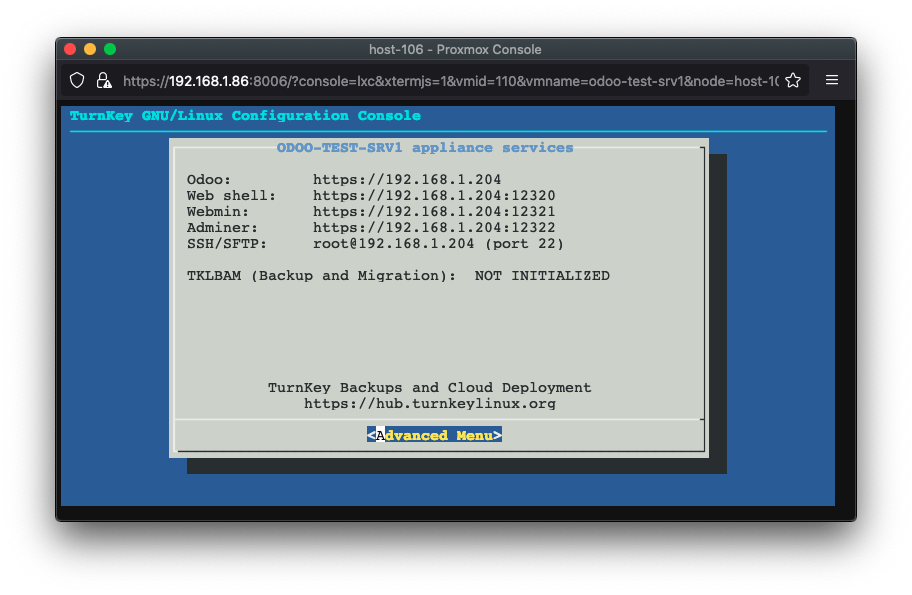Click the Adminer URL ending in 12322
The width and height of the screenshot is (912, 595).
coord(434,227)
